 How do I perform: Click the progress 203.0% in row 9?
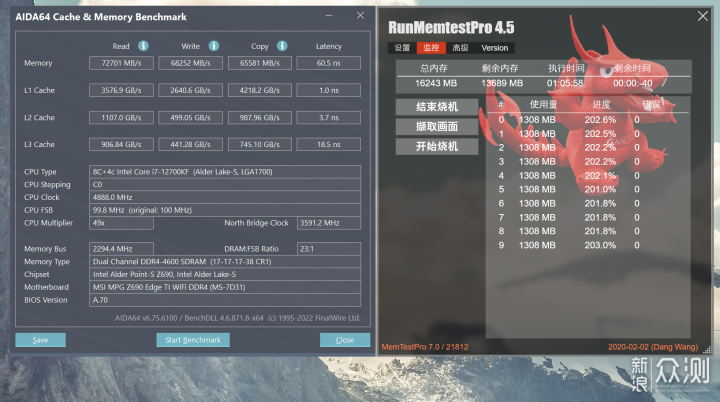(x=600, y=245)
